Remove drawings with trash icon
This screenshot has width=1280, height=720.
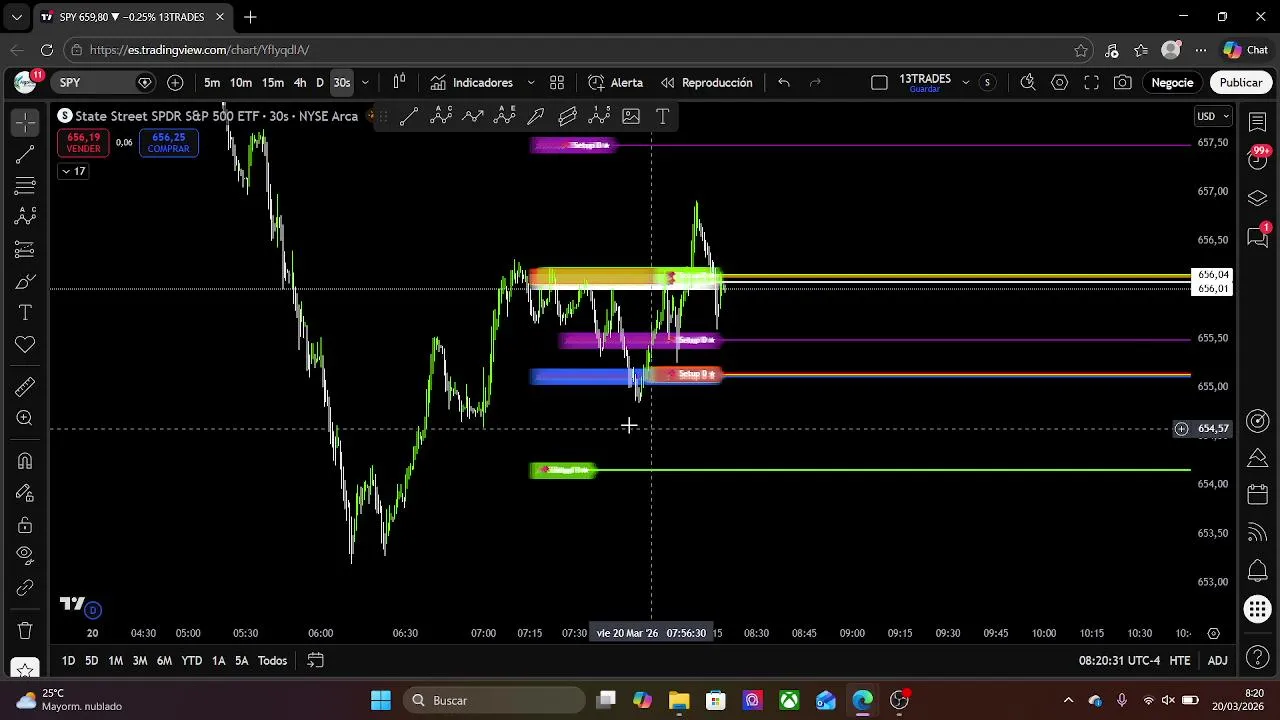pyautogui.click(x=25, y=631)
